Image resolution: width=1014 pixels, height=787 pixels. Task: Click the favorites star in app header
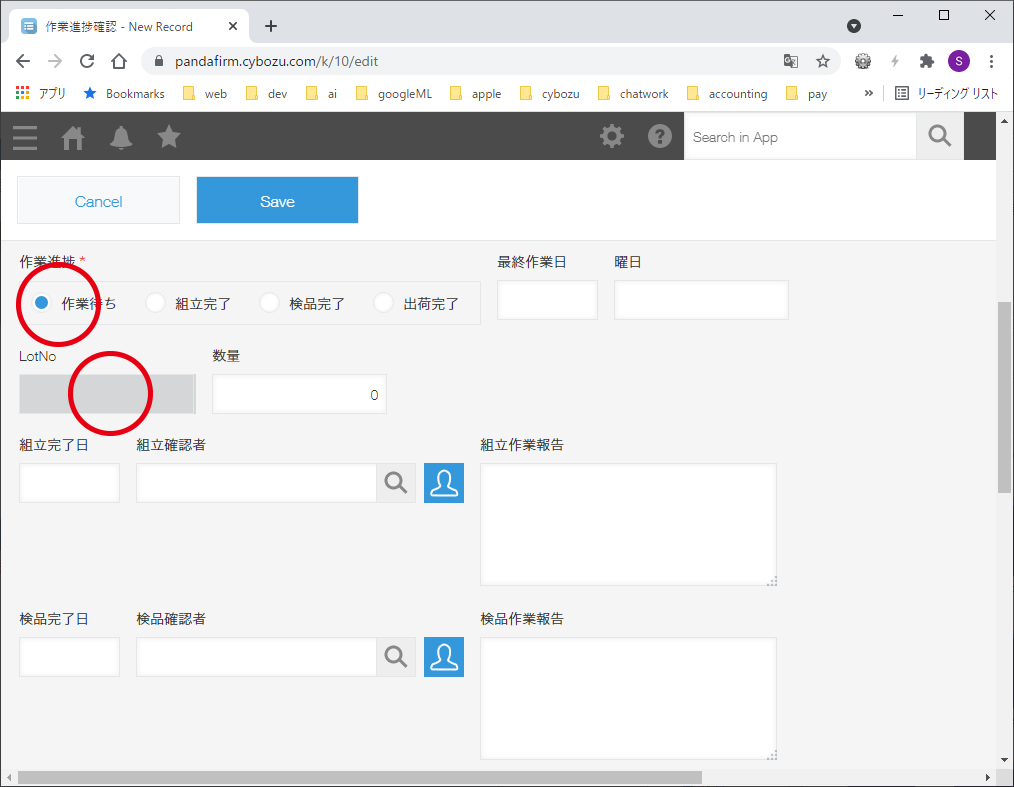169,137
